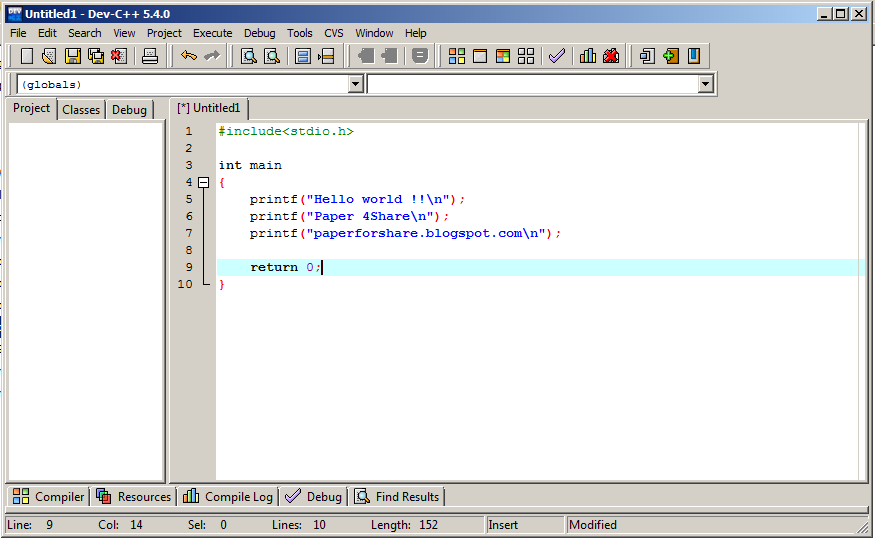This screenshot has width=875, height=538.
Task: Click the Find magnifier icon in the toolbar
Action: pyautogui.click(x=248, y=56)
